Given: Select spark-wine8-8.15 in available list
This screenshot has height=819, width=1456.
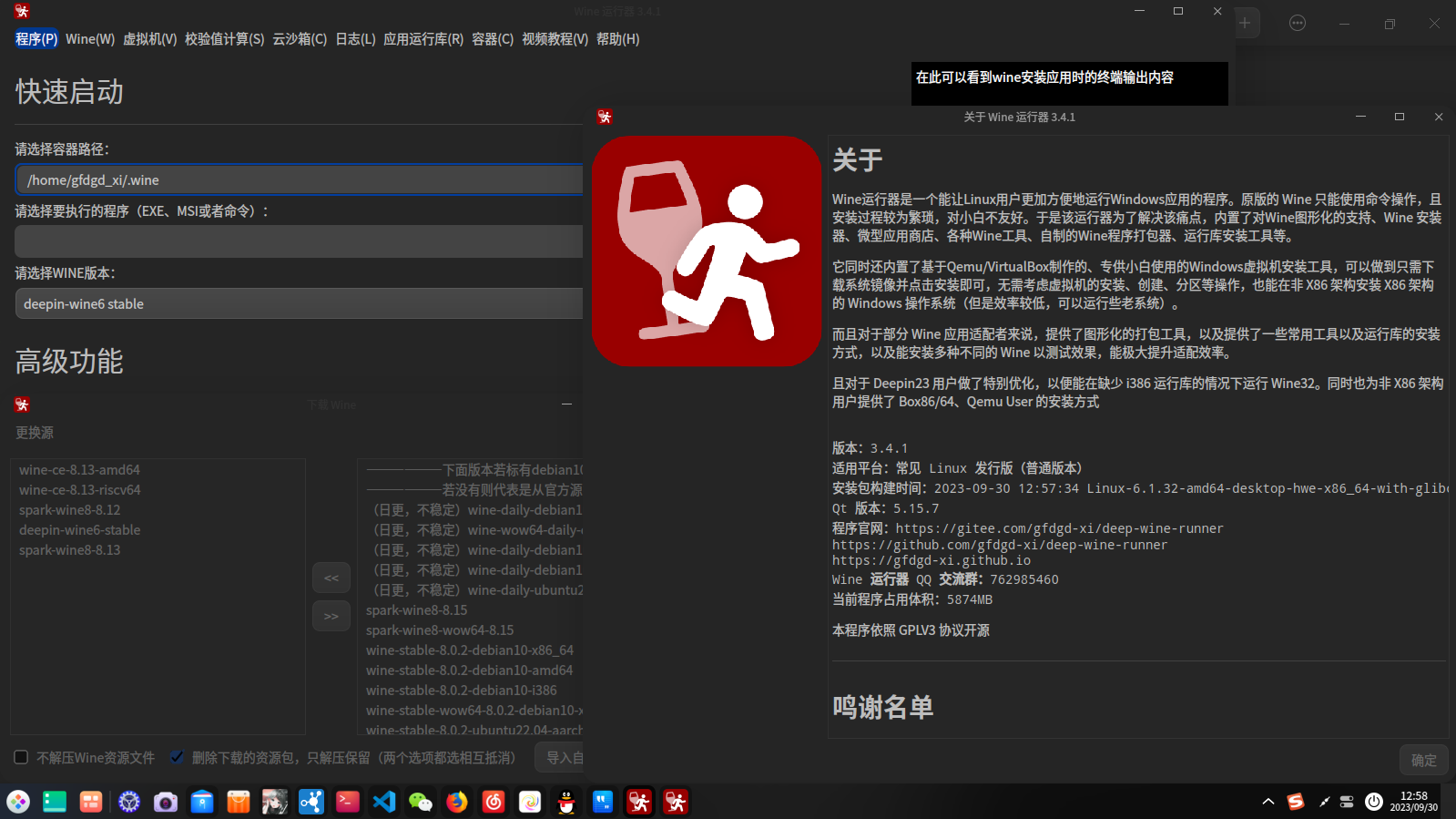Looking at the screenshot, I should [472, 610].
